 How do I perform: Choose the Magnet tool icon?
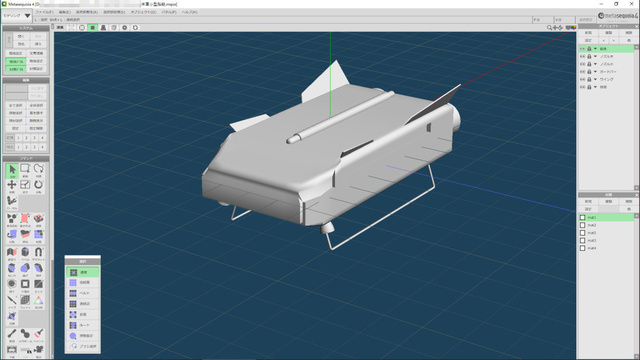pyautogui.click(x=38, y=253)
